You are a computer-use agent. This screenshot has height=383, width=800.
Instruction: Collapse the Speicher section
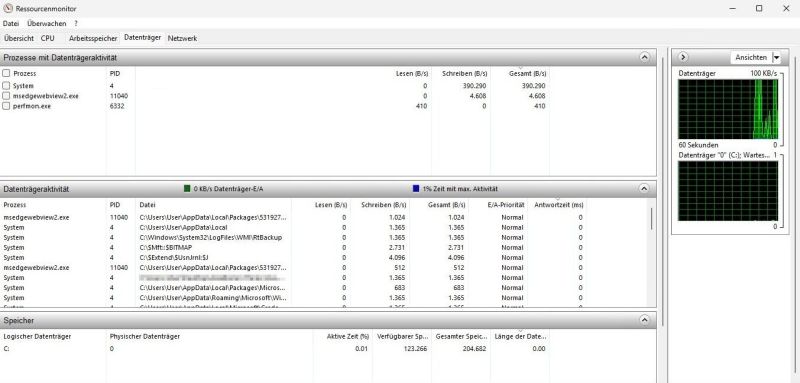click(644, 320)
